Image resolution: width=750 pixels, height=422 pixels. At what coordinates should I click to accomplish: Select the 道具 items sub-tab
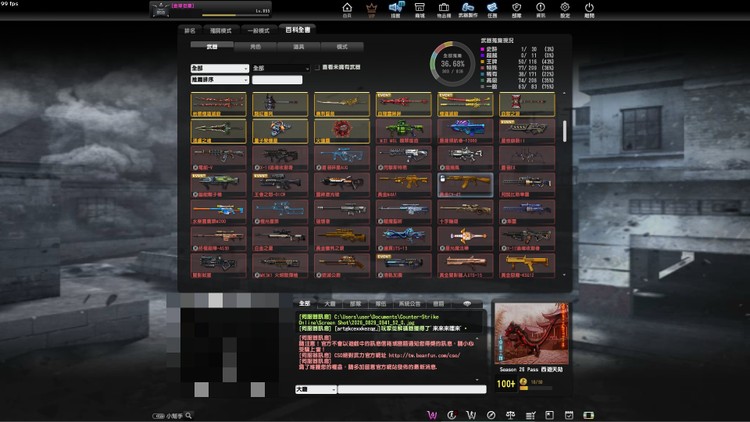coord(298,46)
